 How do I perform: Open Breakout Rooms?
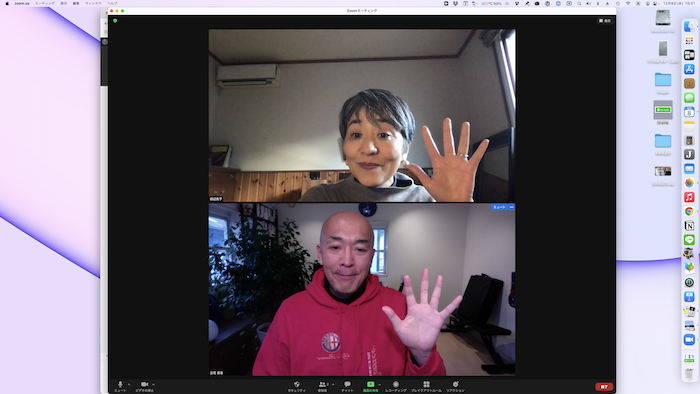[x=426, y=386]
